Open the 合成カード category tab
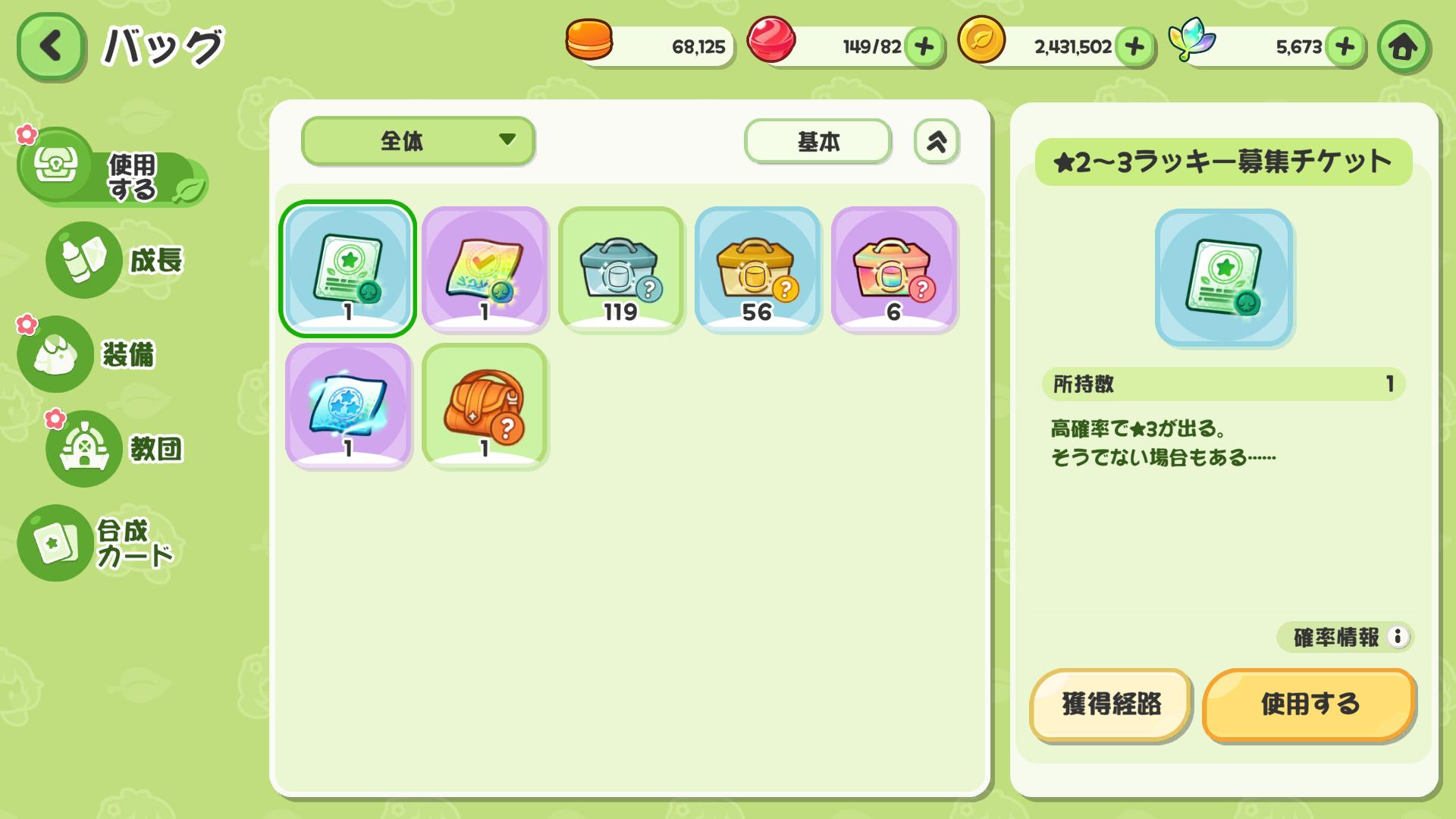 (97, 543)
